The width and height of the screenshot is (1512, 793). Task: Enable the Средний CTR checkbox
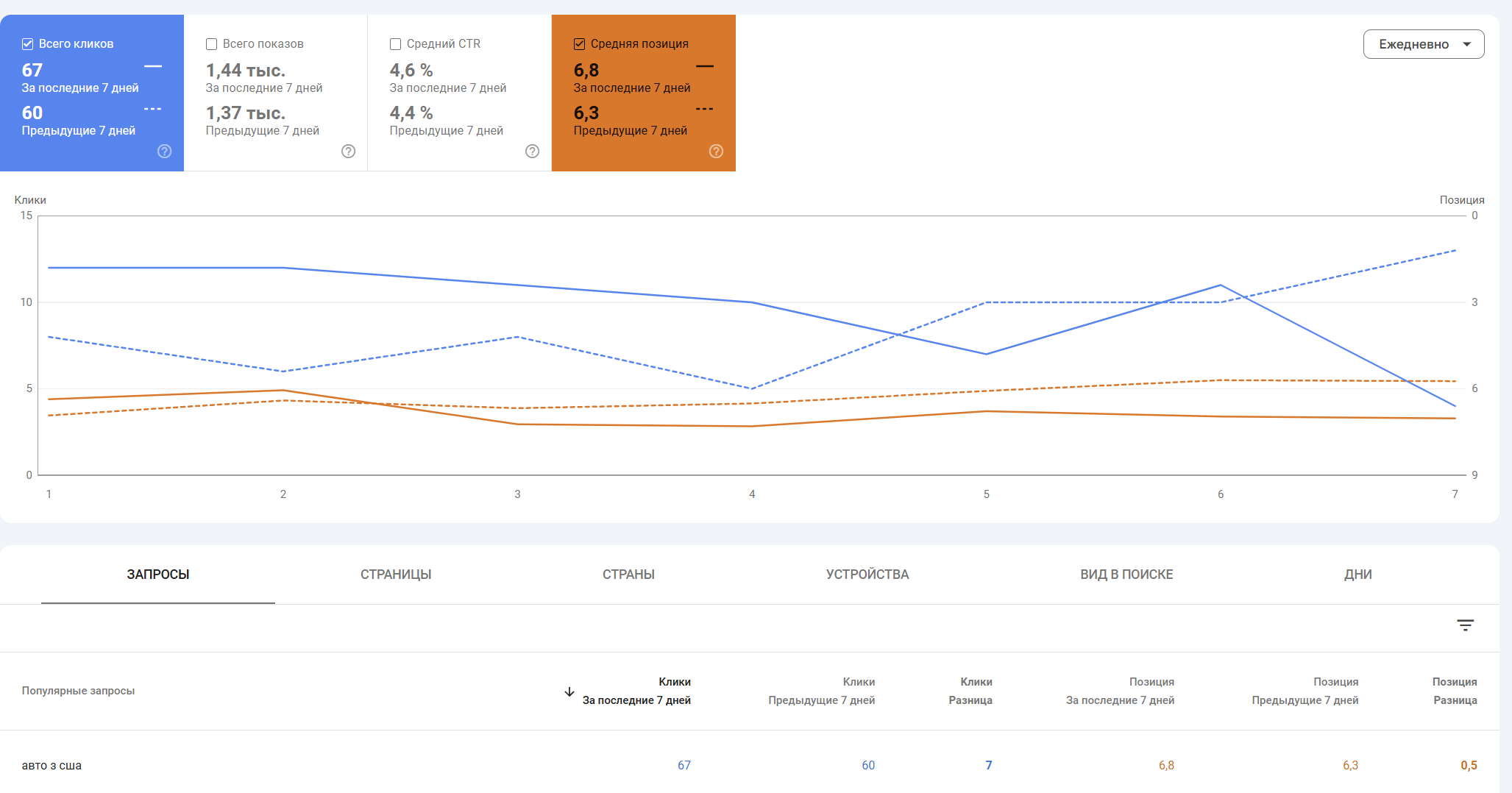(396, 44)
